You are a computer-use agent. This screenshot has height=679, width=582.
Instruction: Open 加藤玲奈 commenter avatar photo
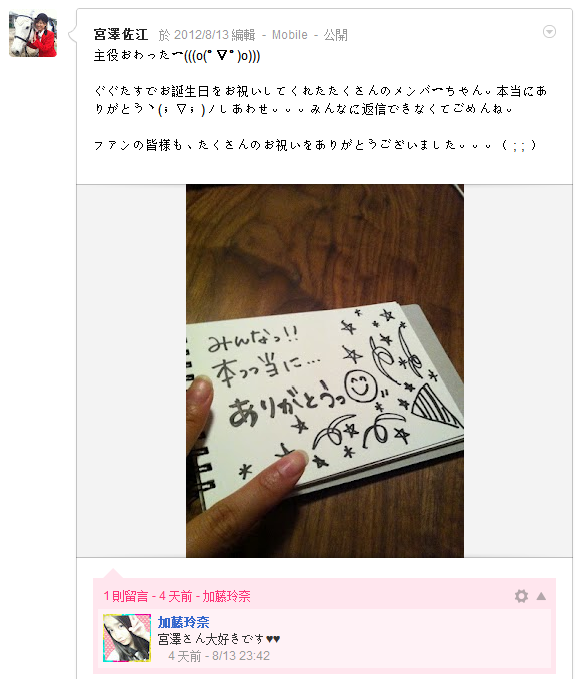click(x=127, y=638)
